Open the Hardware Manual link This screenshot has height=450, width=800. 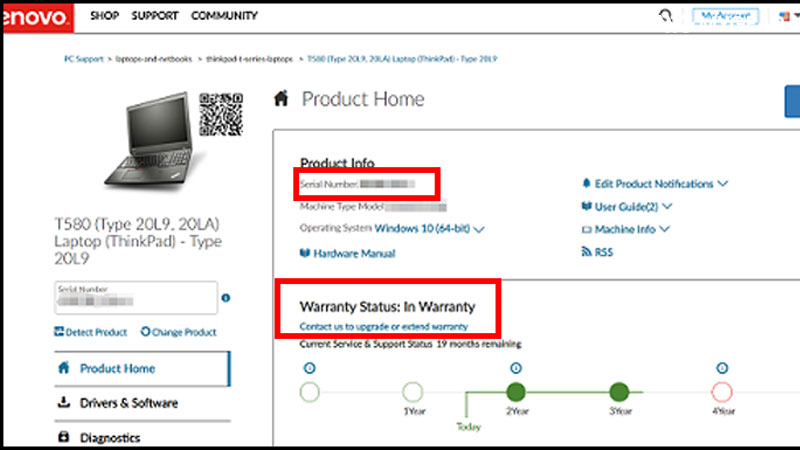(x=354, y=254)
